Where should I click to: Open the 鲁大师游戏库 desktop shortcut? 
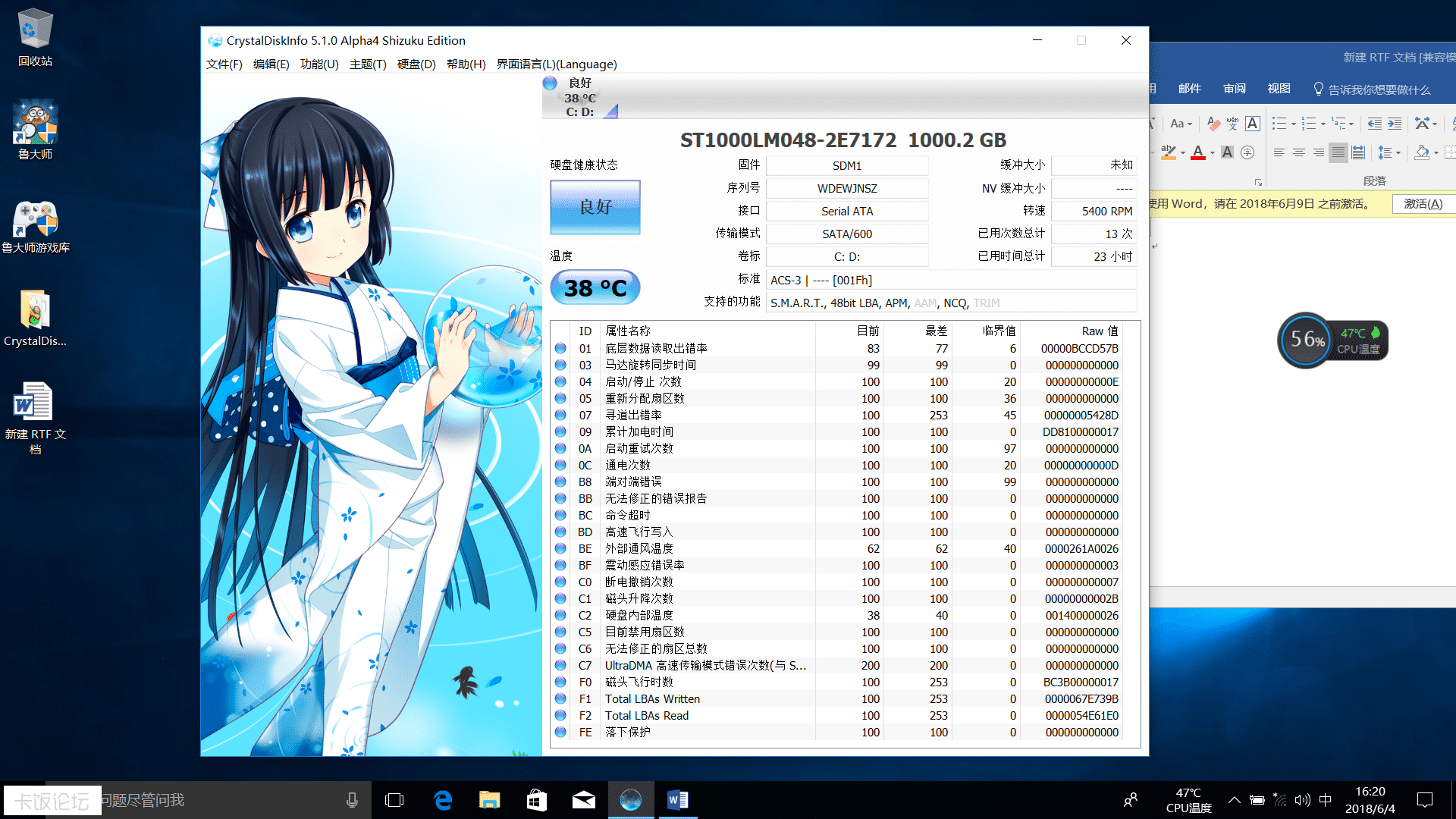35,226
